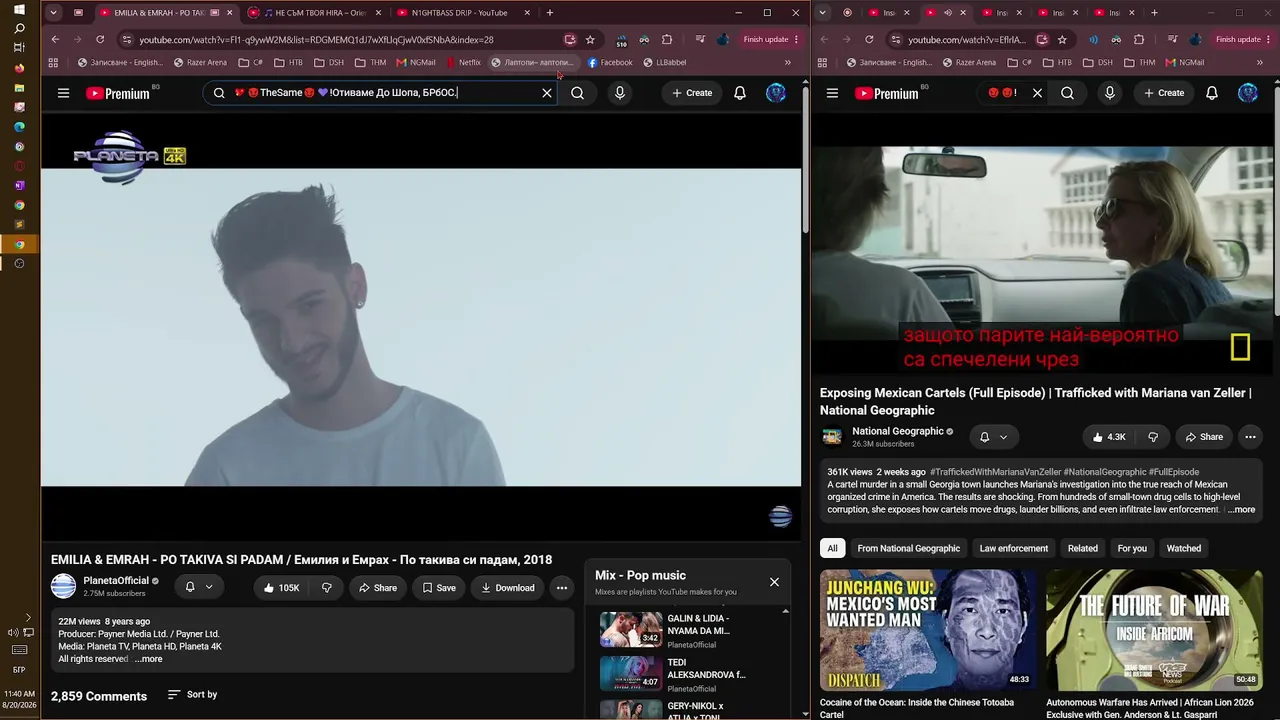Screen dimensions: 1280x720
Task: Open the YouTube guide menu in right window
Action: (x=832, y=93)
